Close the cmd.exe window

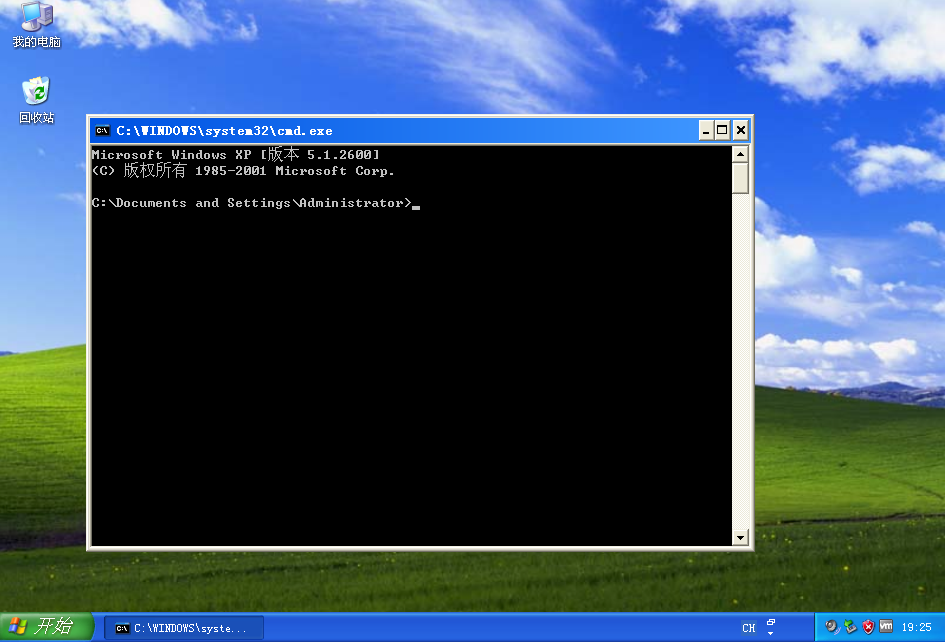pyautogui.click(x=740, y=130)
